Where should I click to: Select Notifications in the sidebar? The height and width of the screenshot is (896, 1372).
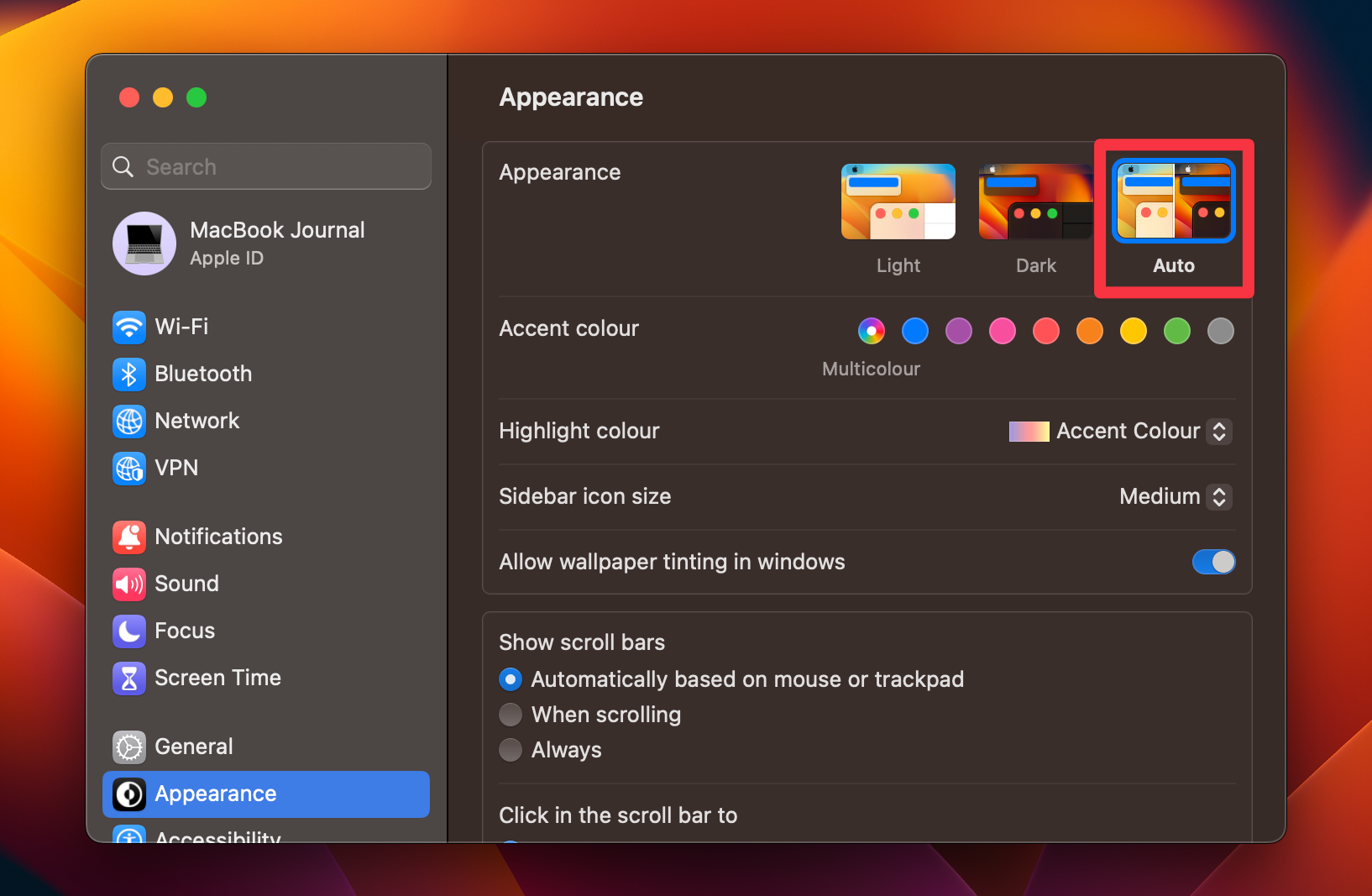point(217,537)
